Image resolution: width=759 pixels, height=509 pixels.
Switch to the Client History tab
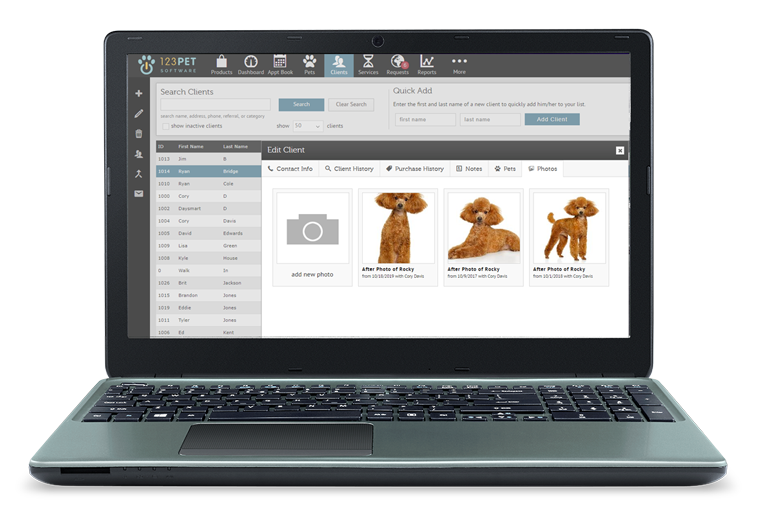(349, 169)
